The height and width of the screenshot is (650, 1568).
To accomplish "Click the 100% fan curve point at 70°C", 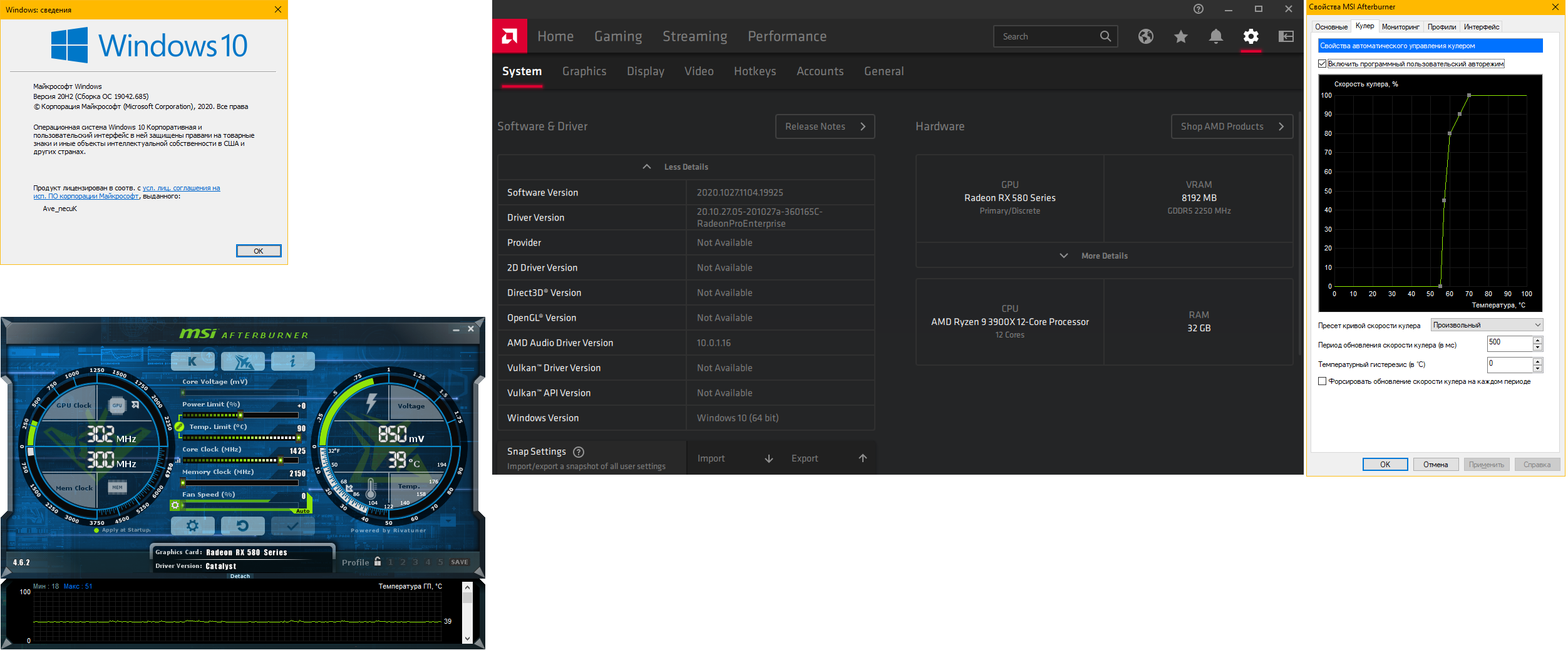I will click(x=1469, y=95).
